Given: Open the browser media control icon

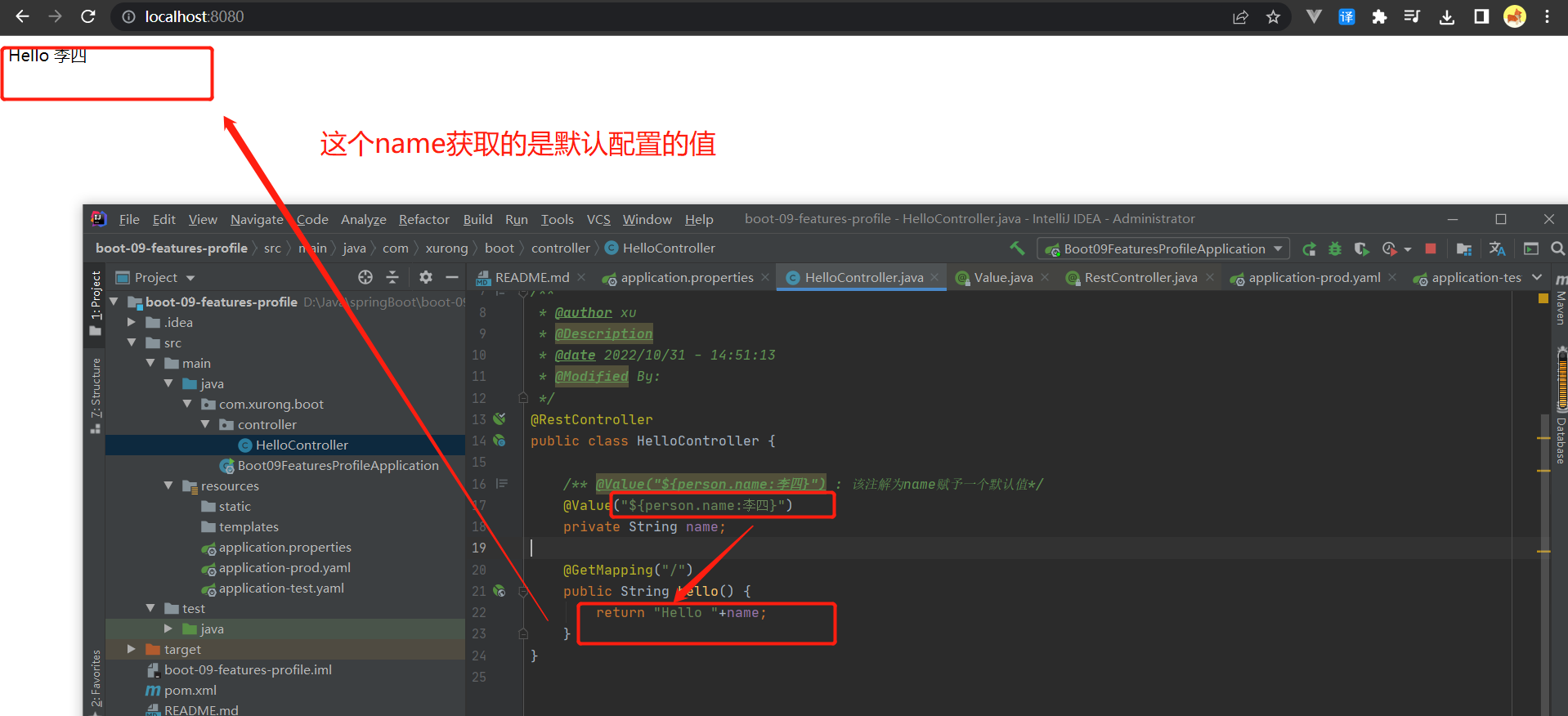Looking at the screenshot, I should [x=1412, y=16].
